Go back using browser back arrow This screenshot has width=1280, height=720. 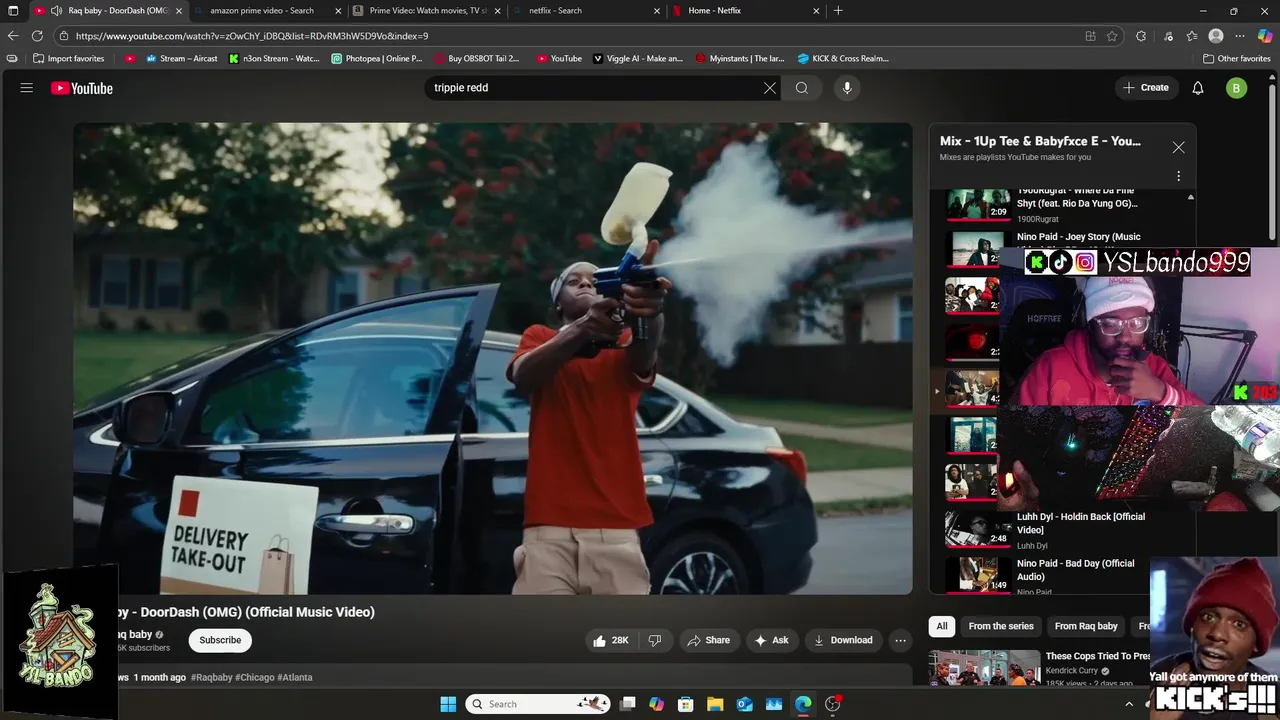point(13,36)
